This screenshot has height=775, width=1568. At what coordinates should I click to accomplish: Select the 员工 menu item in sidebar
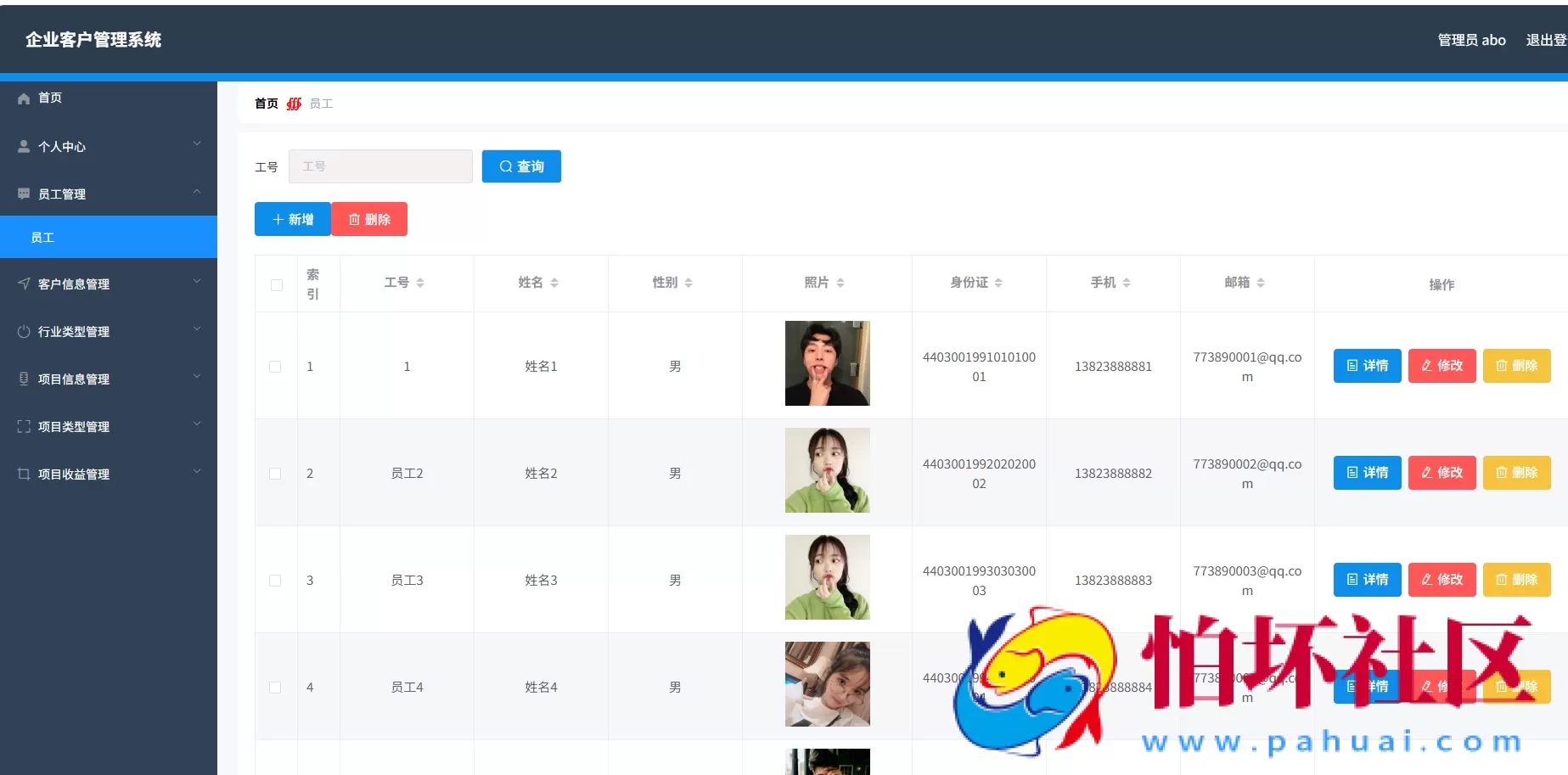point(43,237)
